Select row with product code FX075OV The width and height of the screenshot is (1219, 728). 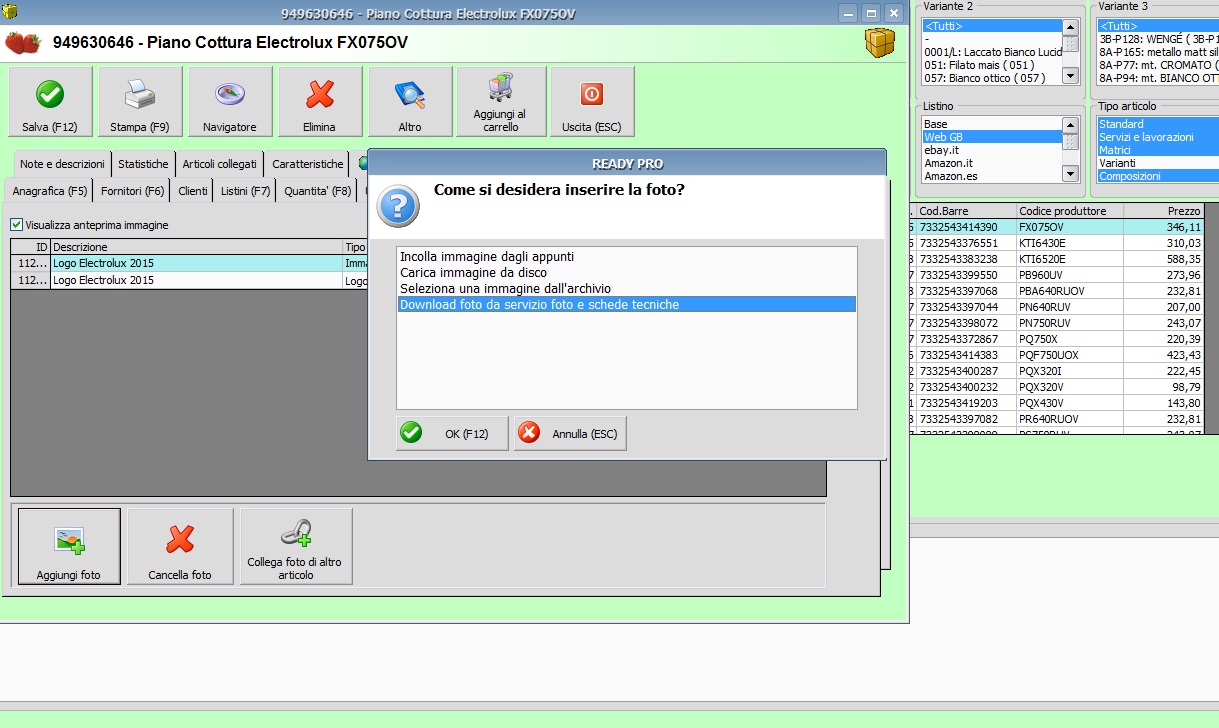1056,228
